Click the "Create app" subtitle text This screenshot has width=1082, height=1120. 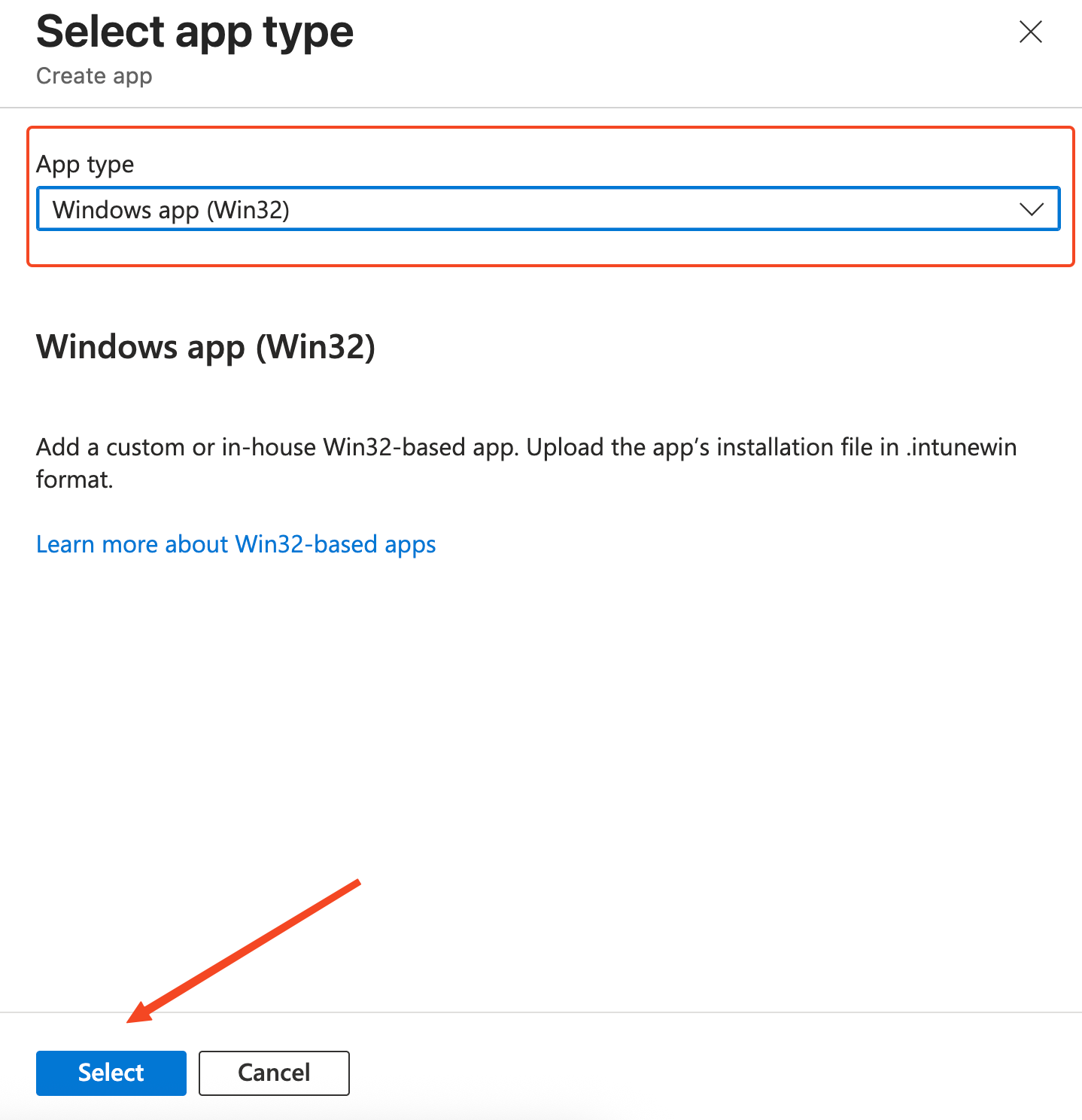click(94, 76)
